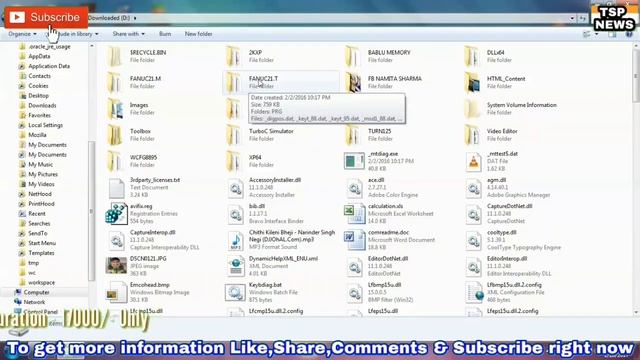The image size is (640, 360).
Task: Click the bib.dll file name
Action: pyautogui.click(x=257, y=206)
